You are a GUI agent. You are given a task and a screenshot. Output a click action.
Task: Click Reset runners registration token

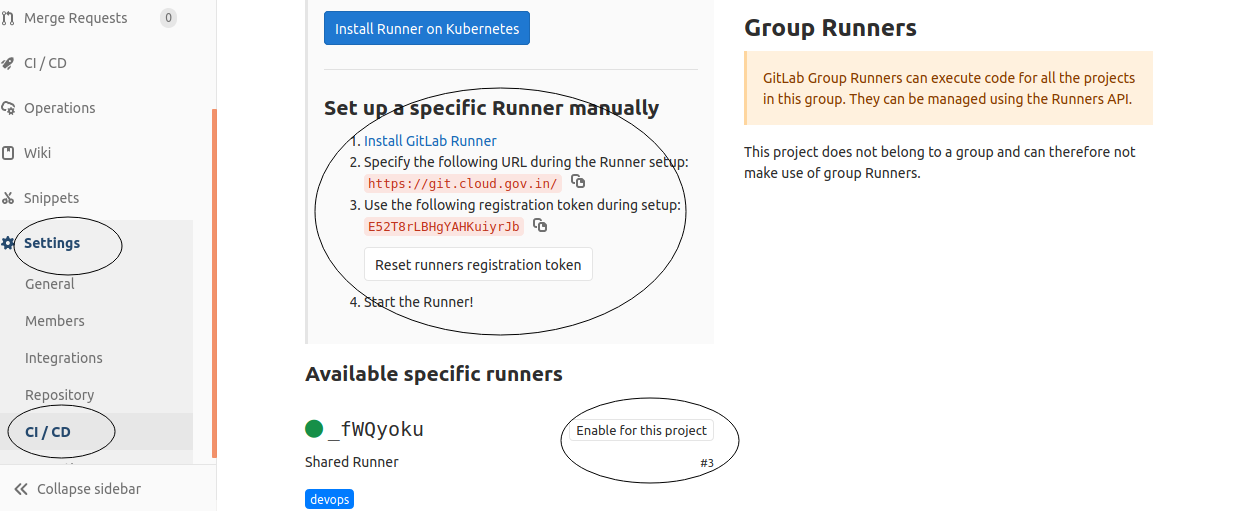click(478, 265)
